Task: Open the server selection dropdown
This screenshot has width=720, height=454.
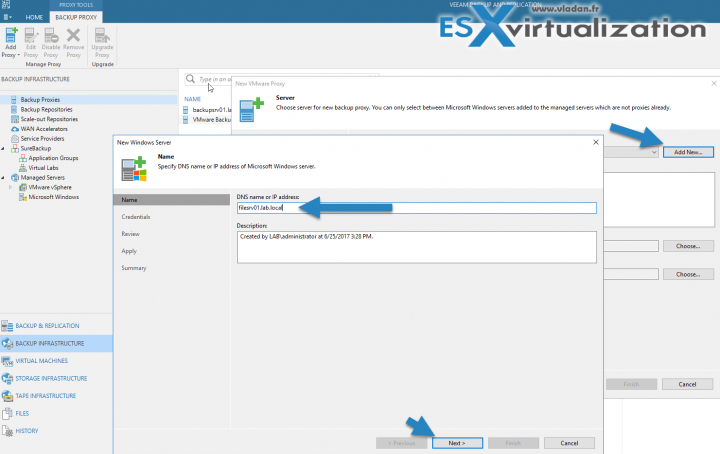Action: (654, 152)
